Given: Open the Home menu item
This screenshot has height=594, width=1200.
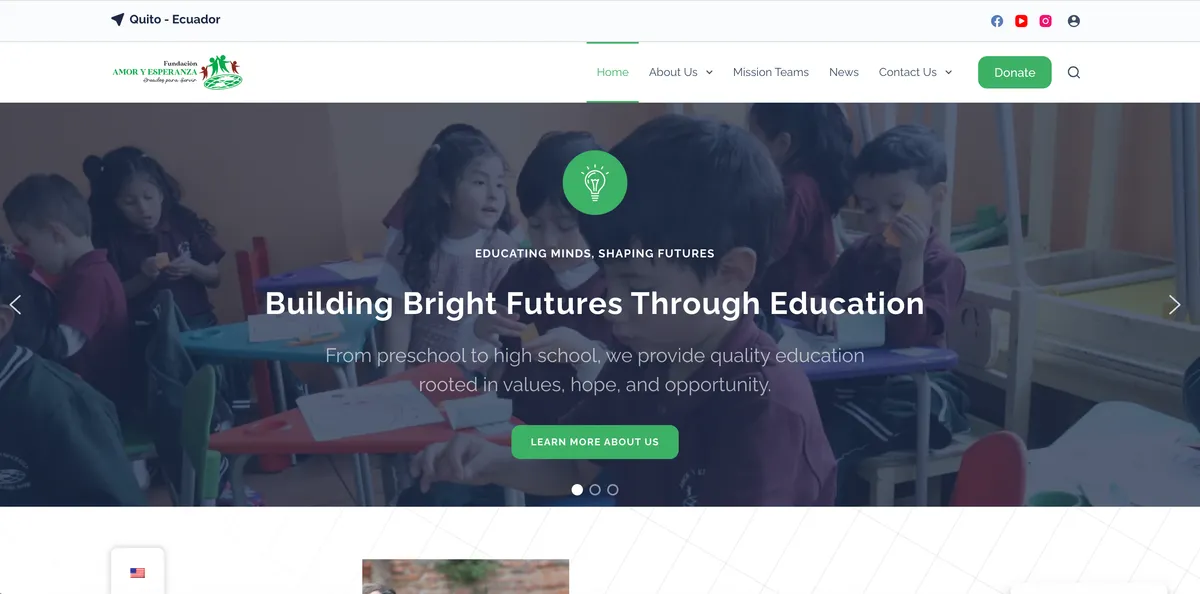Looking at the screenshot, I should (612, 72).
